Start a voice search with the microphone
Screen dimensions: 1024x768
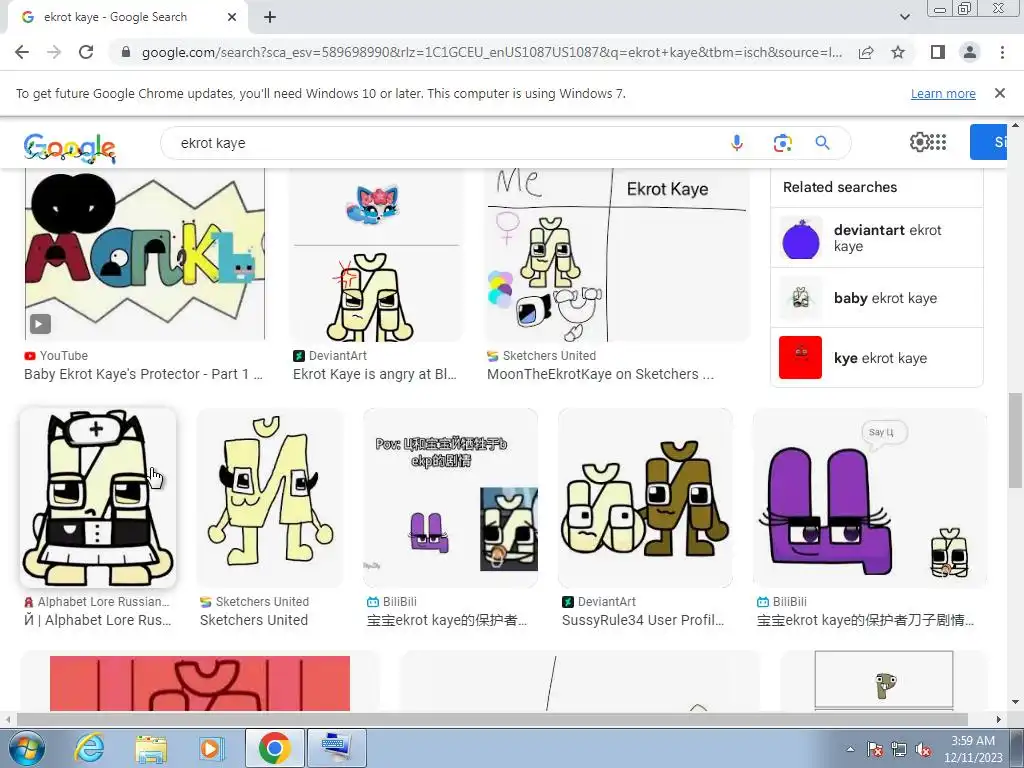coord(737,142)
